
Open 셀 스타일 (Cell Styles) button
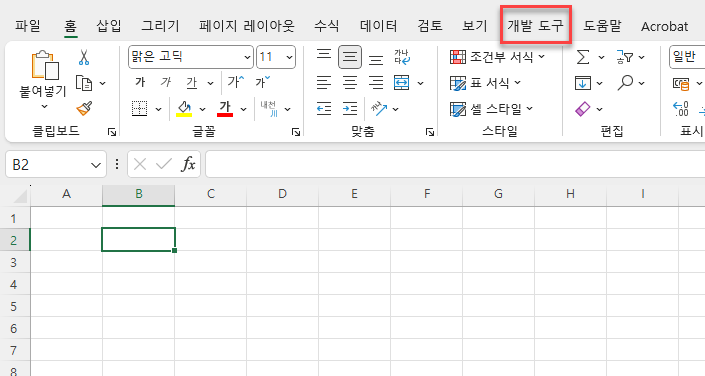click(x=491, y=109)
